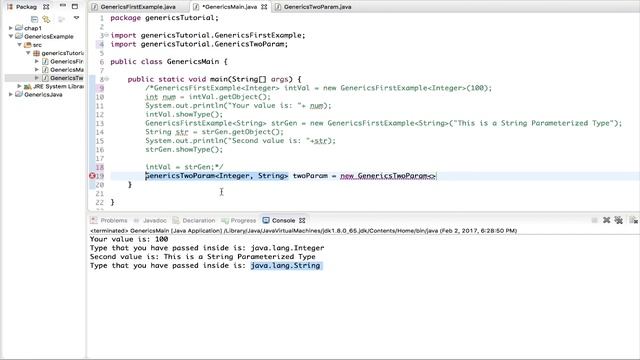Screen dimensions: 640x360
Task: Fold the main method at line 8
Action: pyautogui.click(x=106, y=79)
